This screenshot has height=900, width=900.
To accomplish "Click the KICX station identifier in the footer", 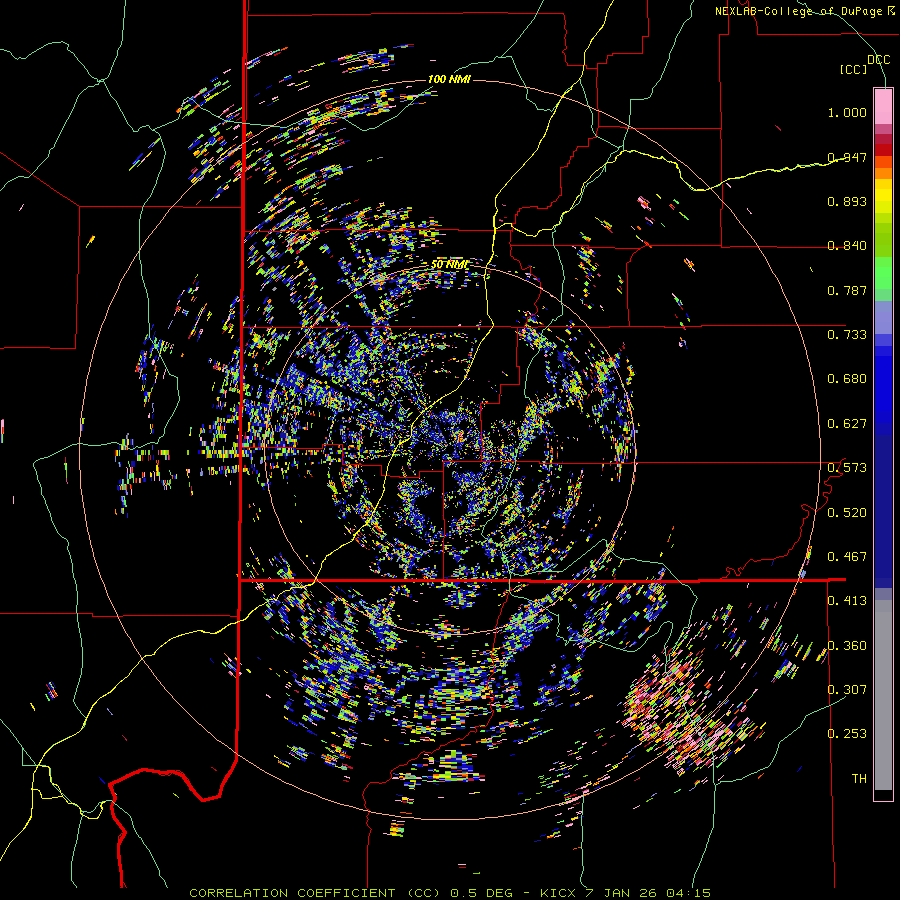I will pos(558,893).
